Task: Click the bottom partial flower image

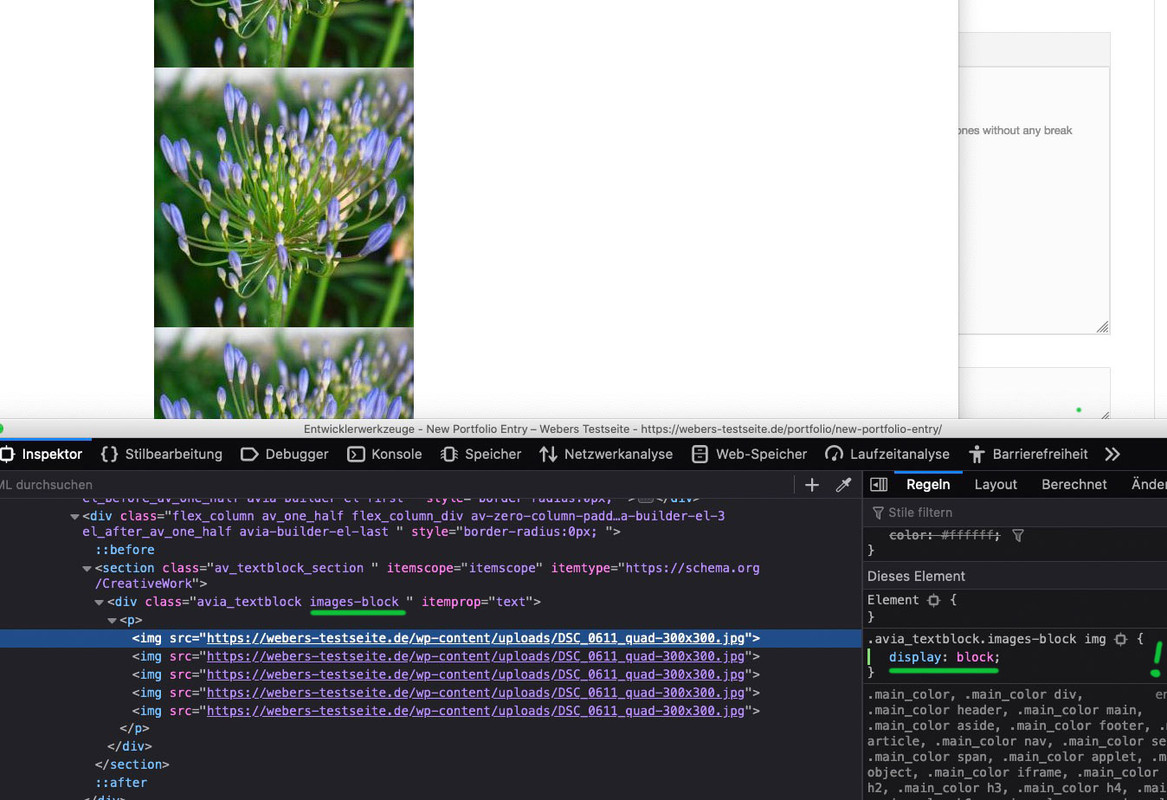Action: [284, 373]
